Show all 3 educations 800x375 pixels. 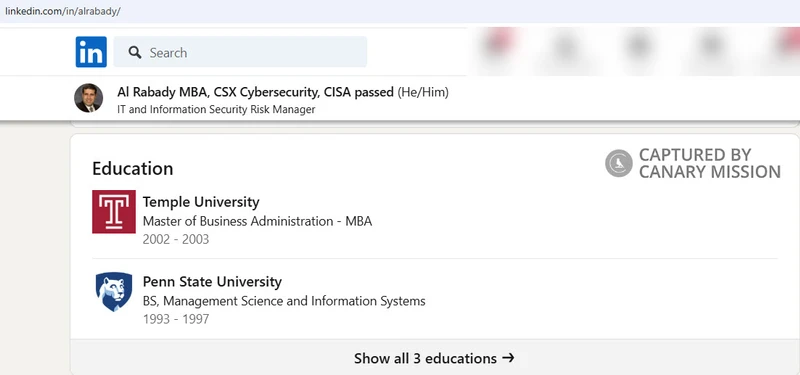tap(434, 358)
